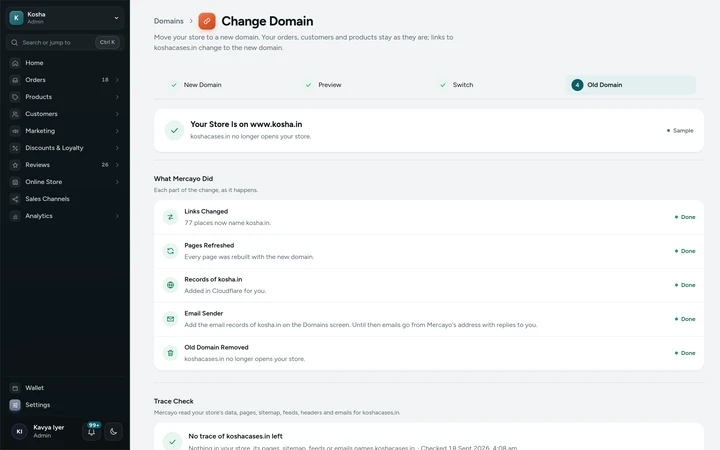The height and width of the screenshot is (450, 720).
Task: Expand the Products submenu chevron
Action: pyautogui.click(x=117, y=97)
